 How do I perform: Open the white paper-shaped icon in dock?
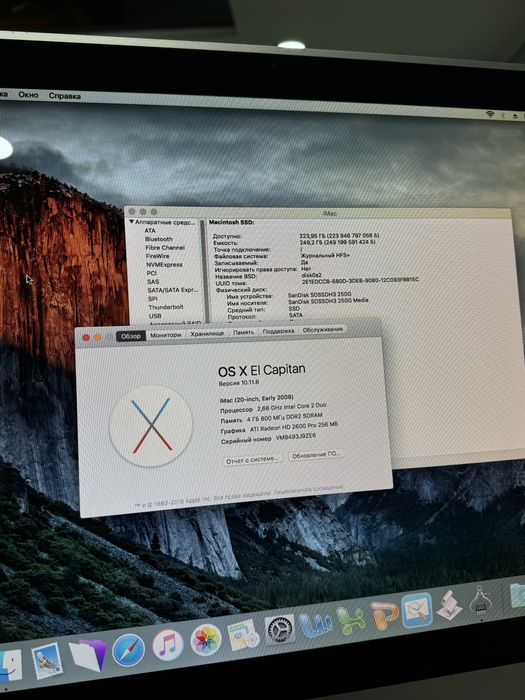449,606
